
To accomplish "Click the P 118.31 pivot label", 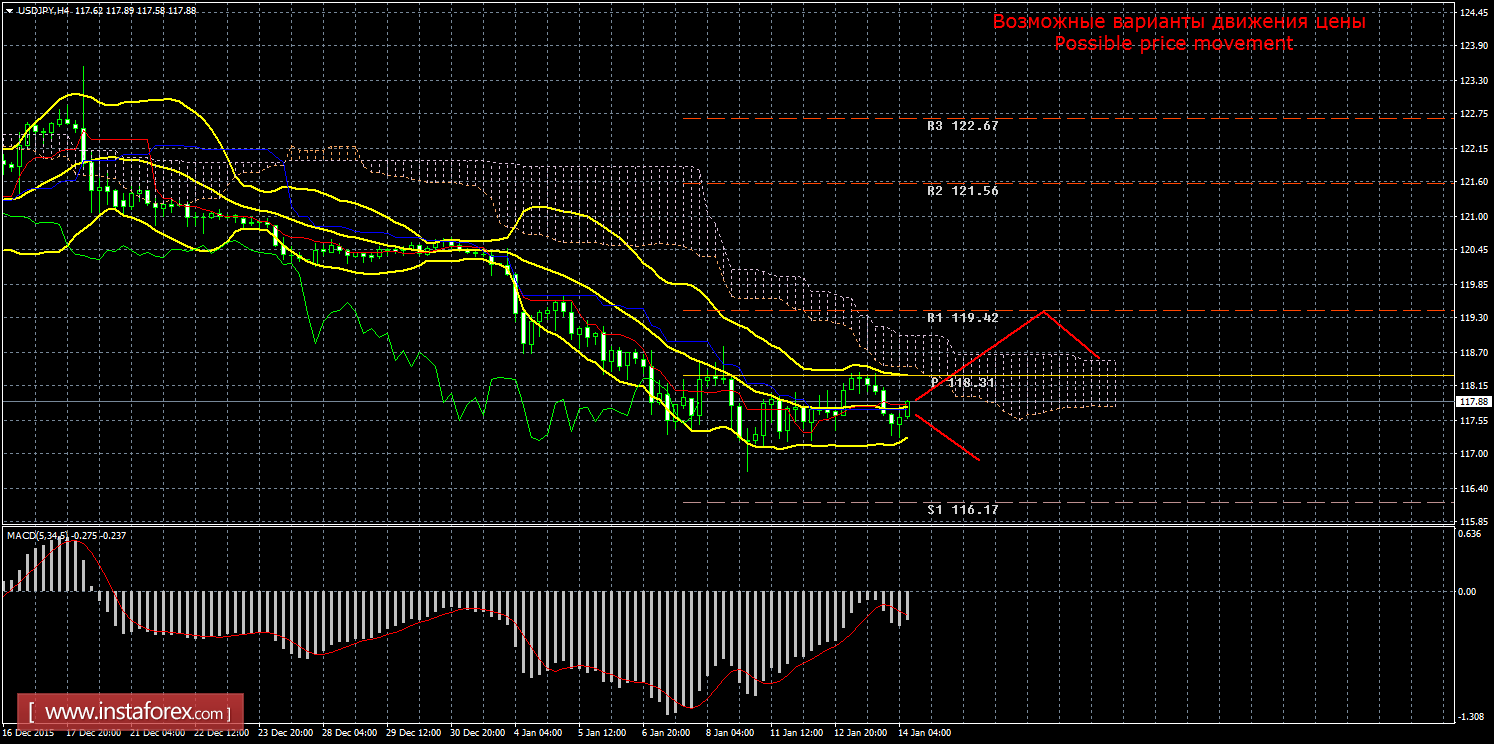I will click(x=962, y=382).
